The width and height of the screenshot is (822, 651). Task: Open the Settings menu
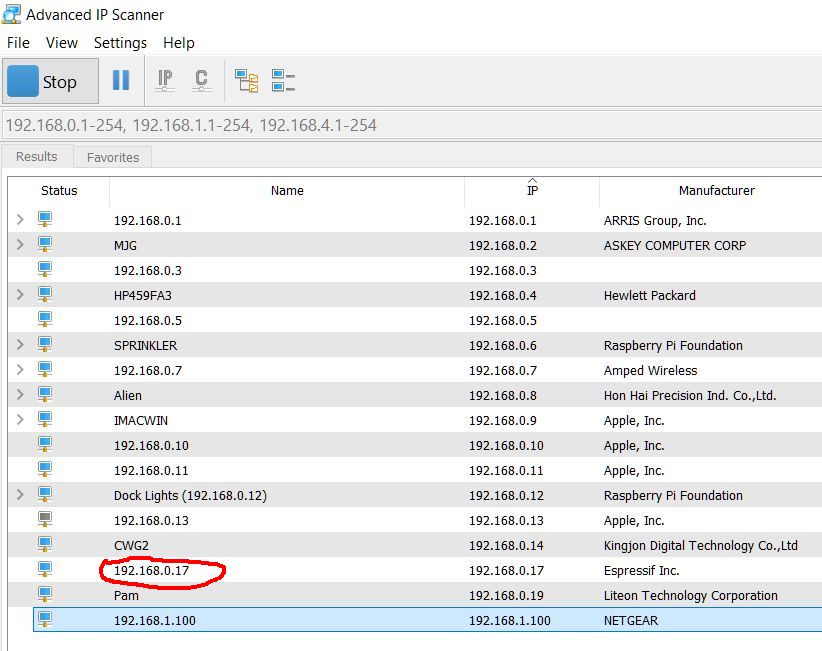120,43
